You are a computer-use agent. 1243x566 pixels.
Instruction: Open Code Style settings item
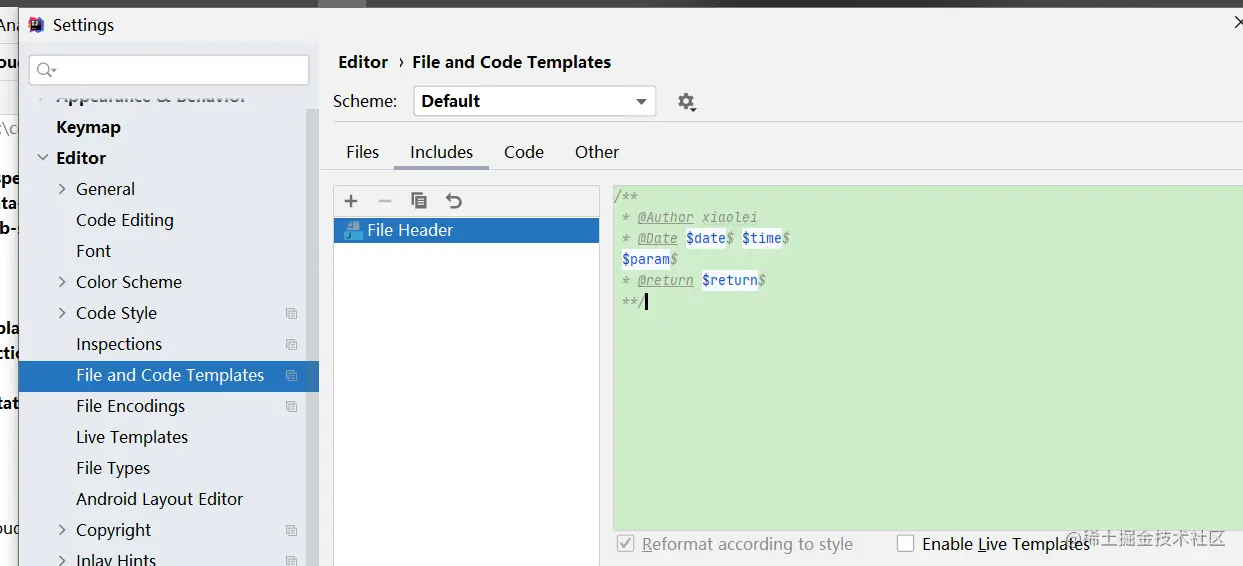pyautogui.click(x=116, y=313)
